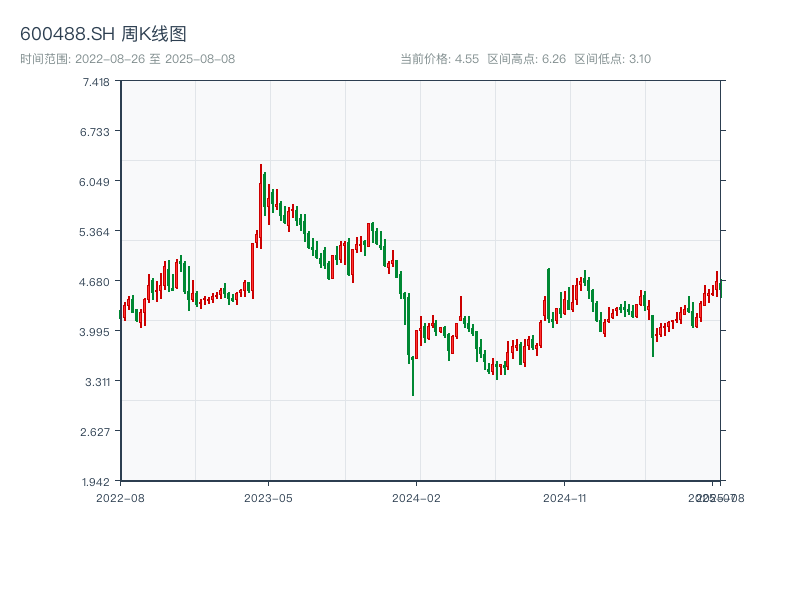Click the 1.942 y-axis price label
800x600 pixels.
point(95,481)
